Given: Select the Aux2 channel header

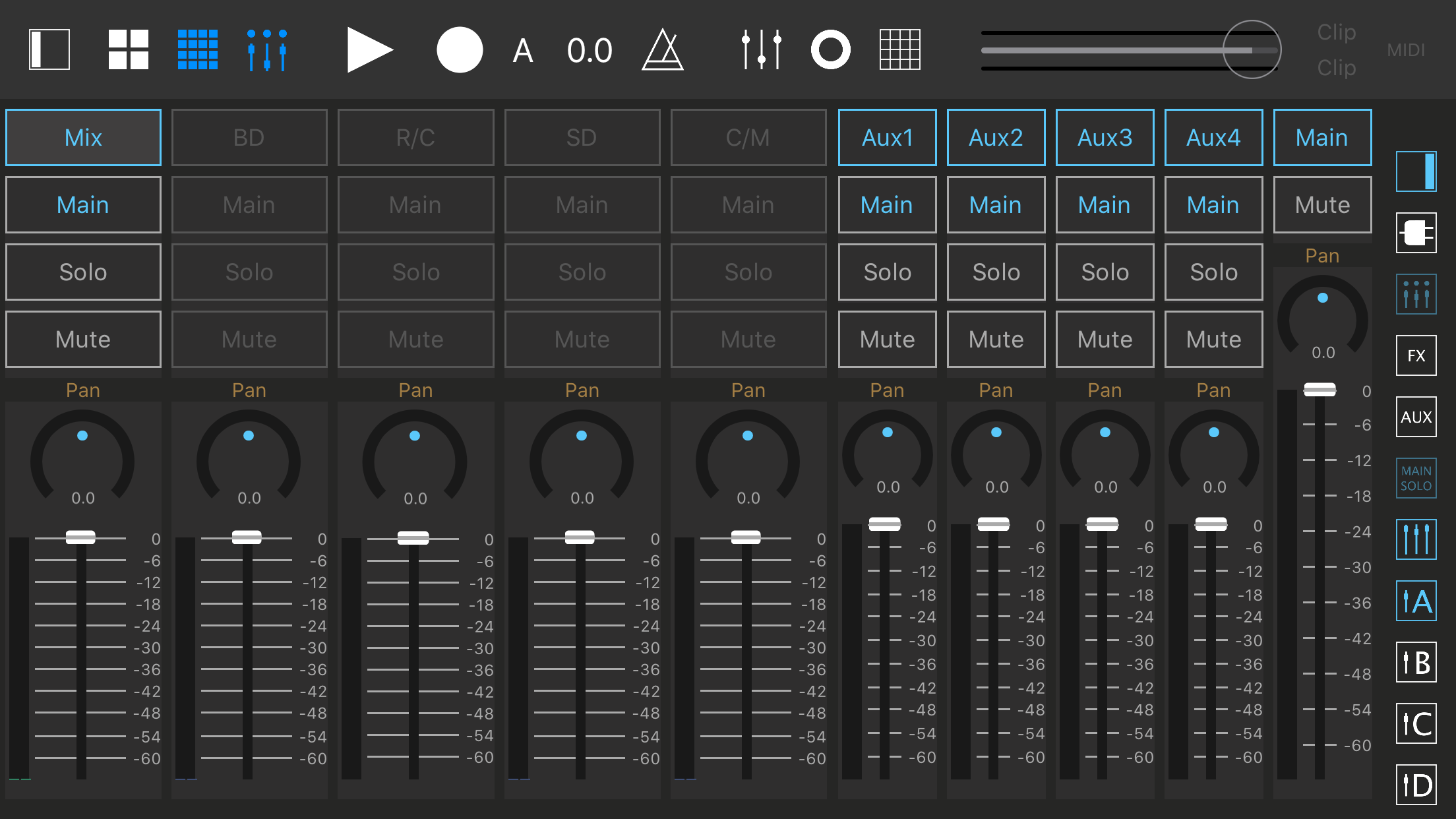Looking at the screenshot, I should (996, 138).
